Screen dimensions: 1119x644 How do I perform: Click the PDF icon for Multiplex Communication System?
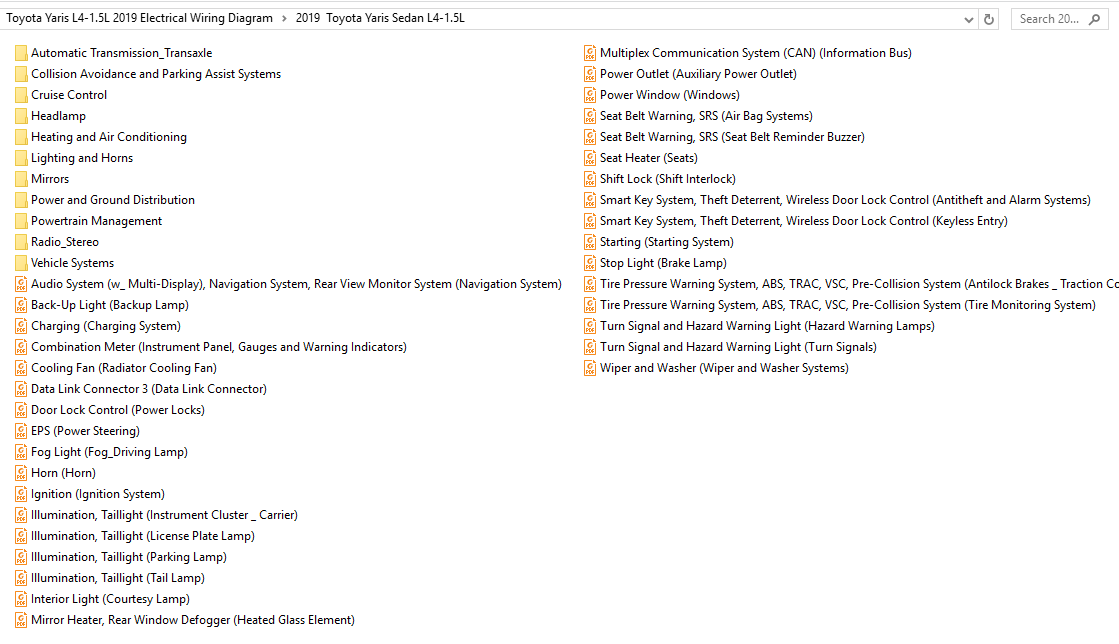pyautogui.click(x=590, y=53)
